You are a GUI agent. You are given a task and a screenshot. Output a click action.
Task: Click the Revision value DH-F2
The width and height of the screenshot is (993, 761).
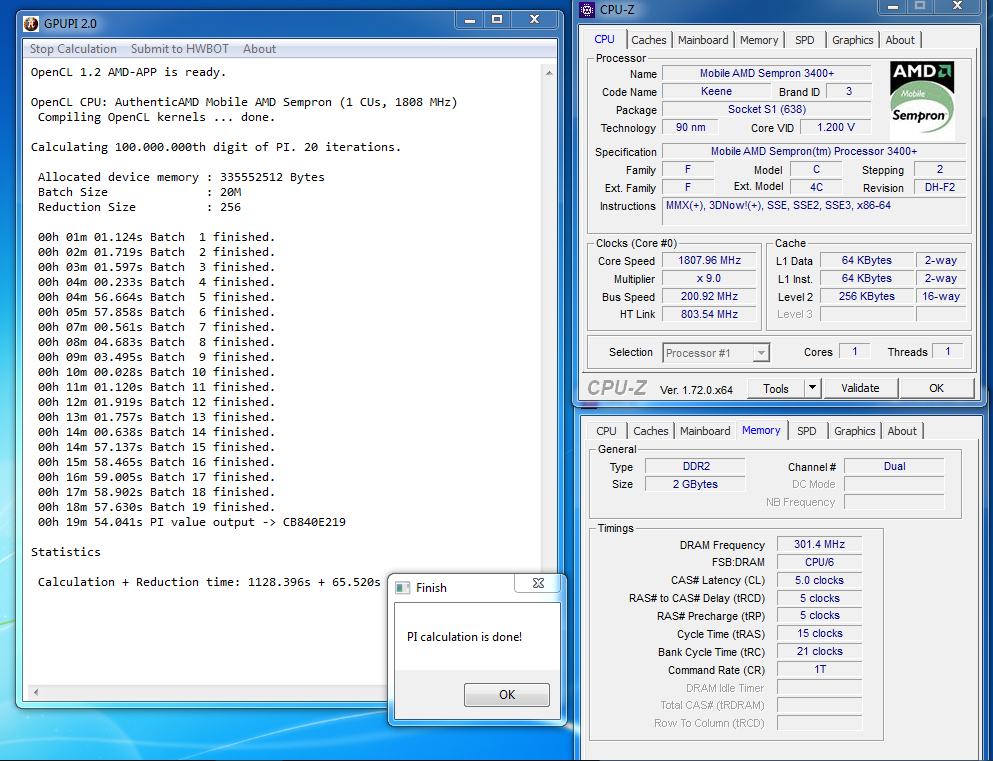(x=940, y=188)
